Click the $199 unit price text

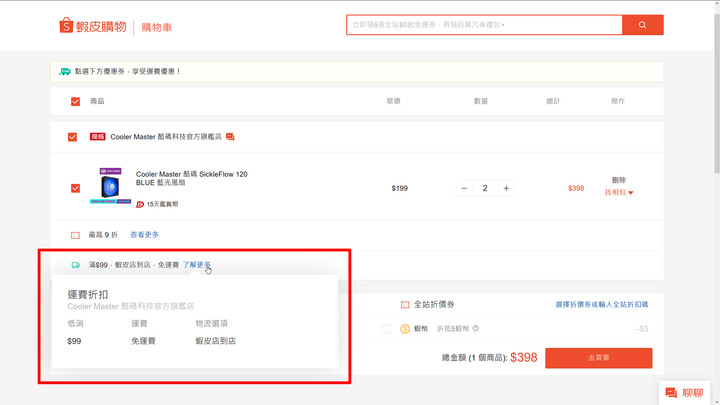click(x=399, y=188)
